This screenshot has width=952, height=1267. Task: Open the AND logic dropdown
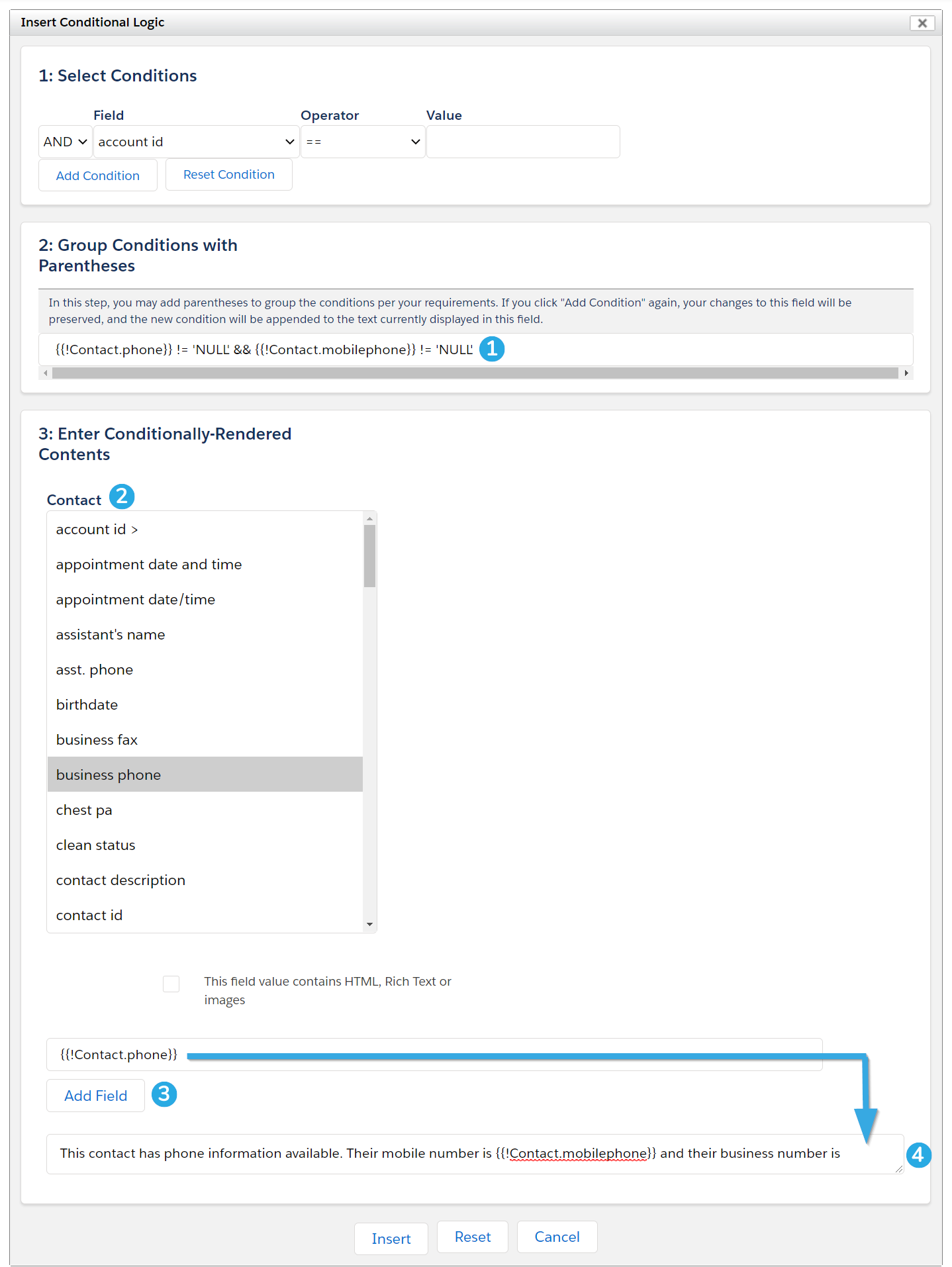66,142
